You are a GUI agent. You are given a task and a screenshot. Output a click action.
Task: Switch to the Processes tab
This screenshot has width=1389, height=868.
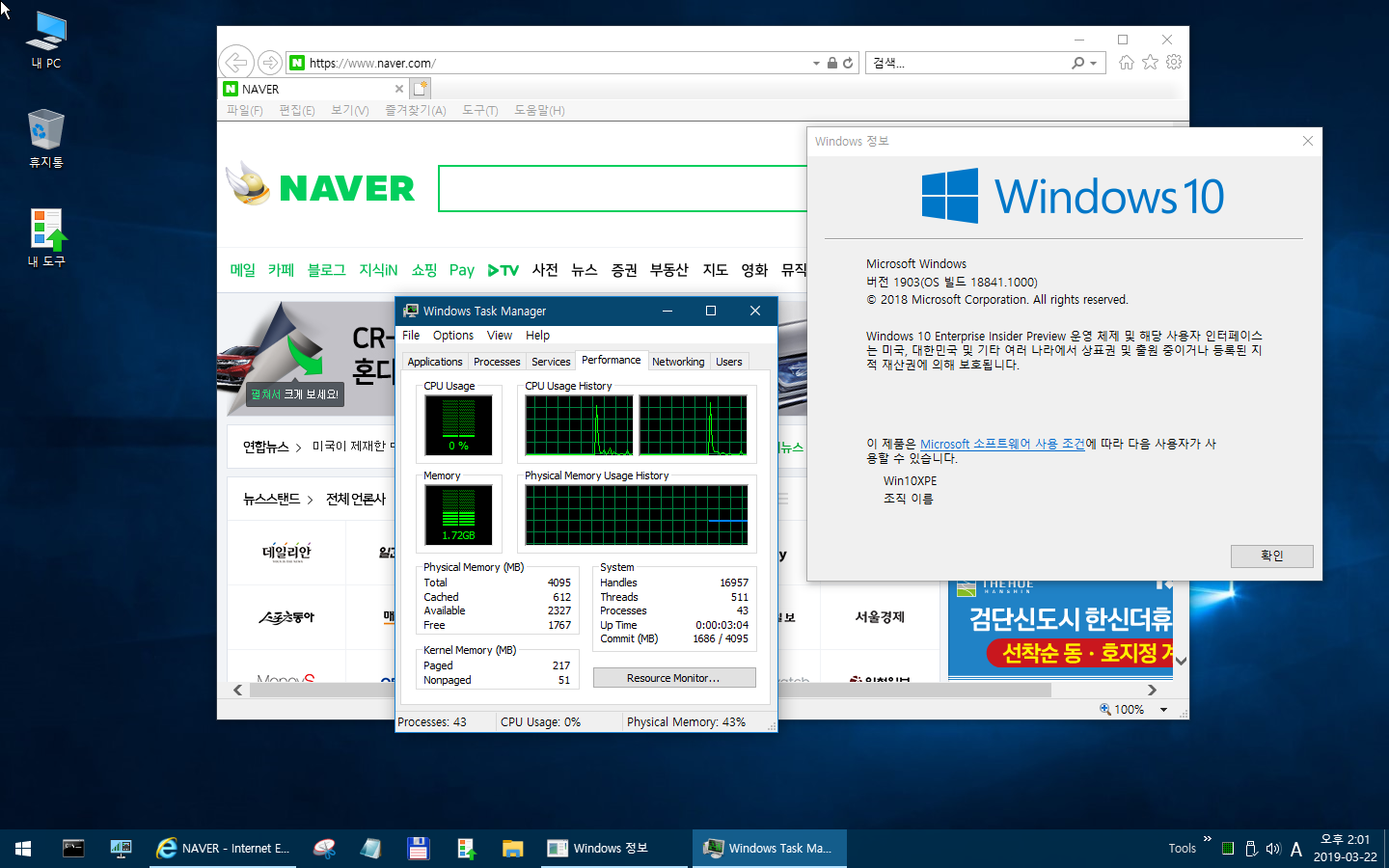click(497, 362)
